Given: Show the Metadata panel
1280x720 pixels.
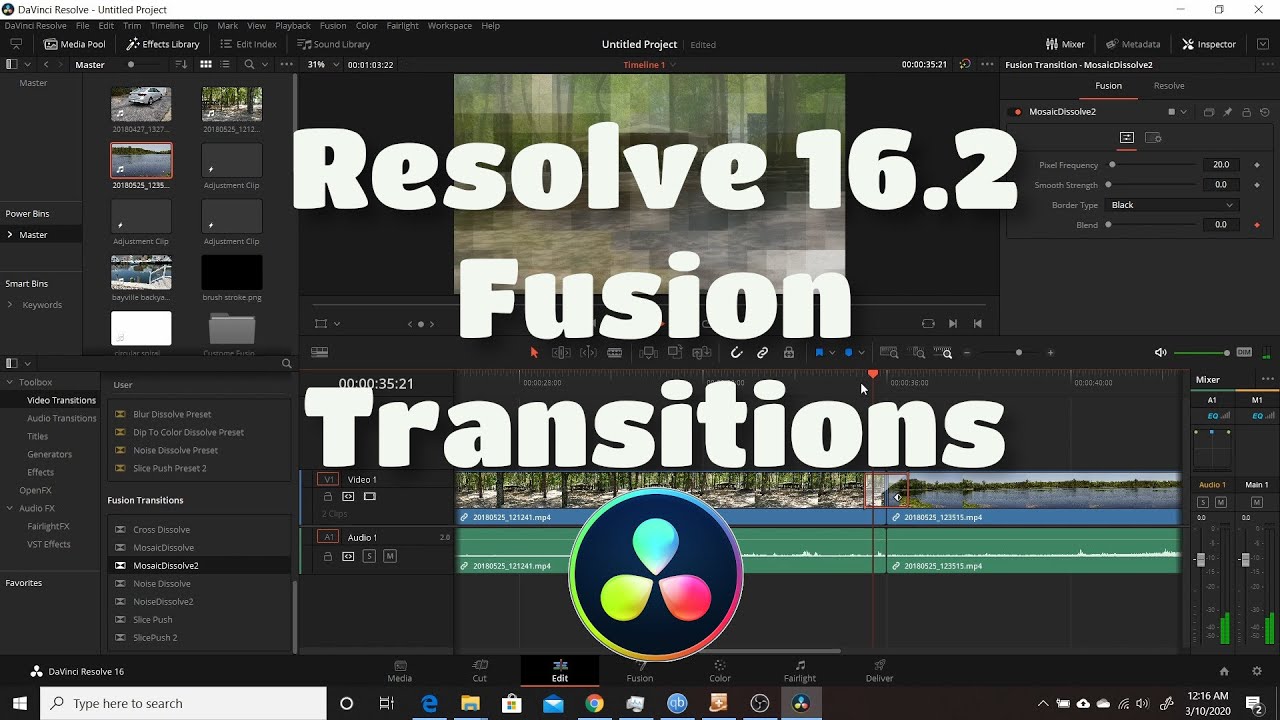Looking at the screenshot, I should click(x=1133, y=44).
